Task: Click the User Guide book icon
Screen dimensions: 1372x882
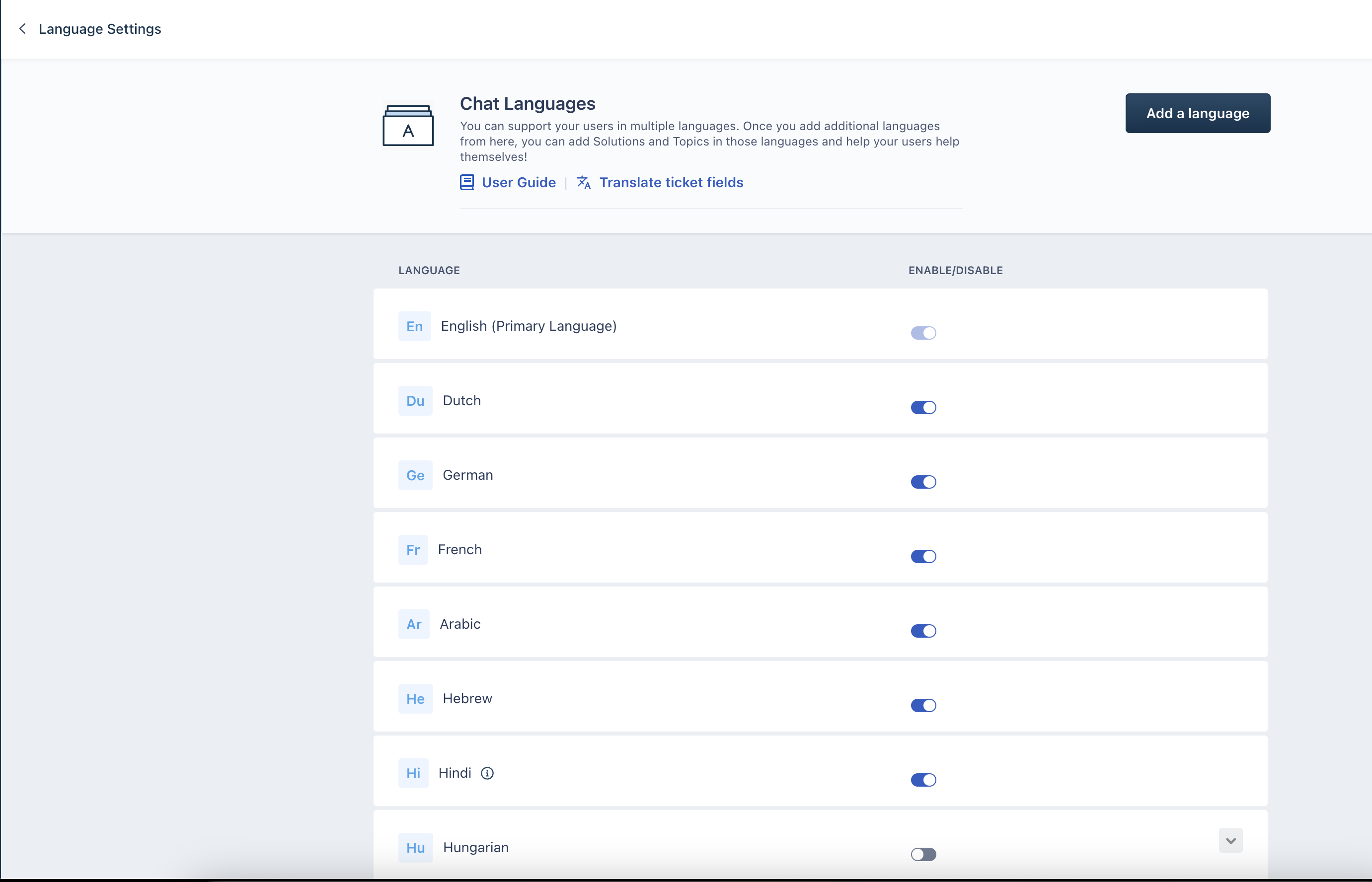Action: [x=467, y=182]
